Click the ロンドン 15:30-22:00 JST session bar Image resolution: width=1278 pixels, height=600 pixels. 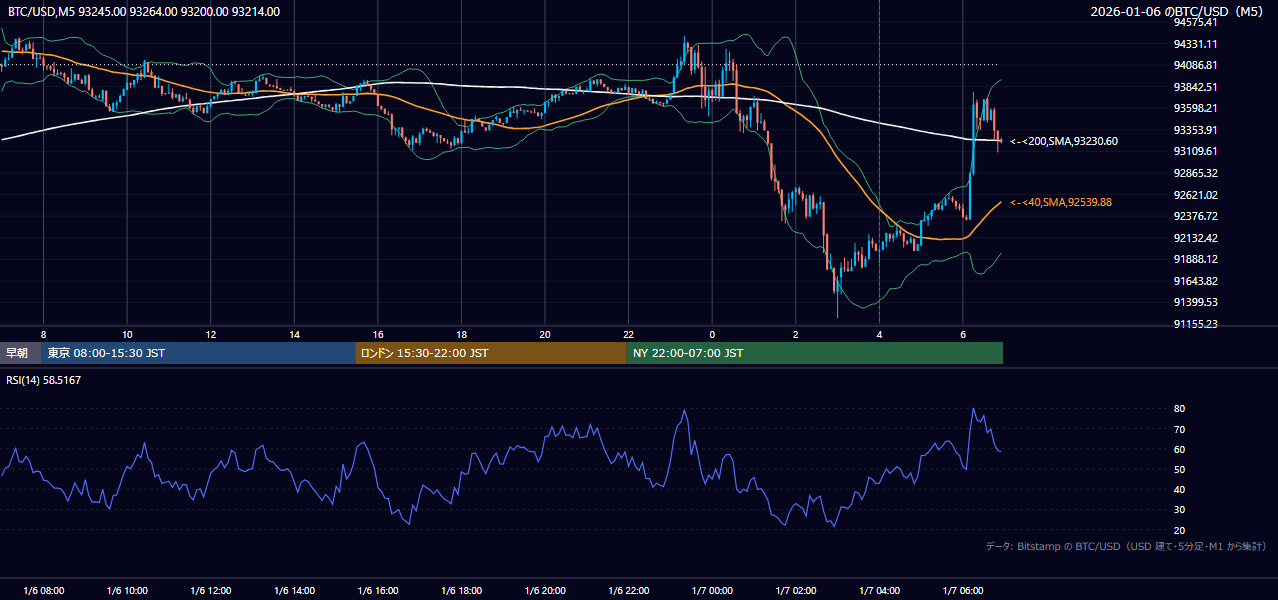490,353
